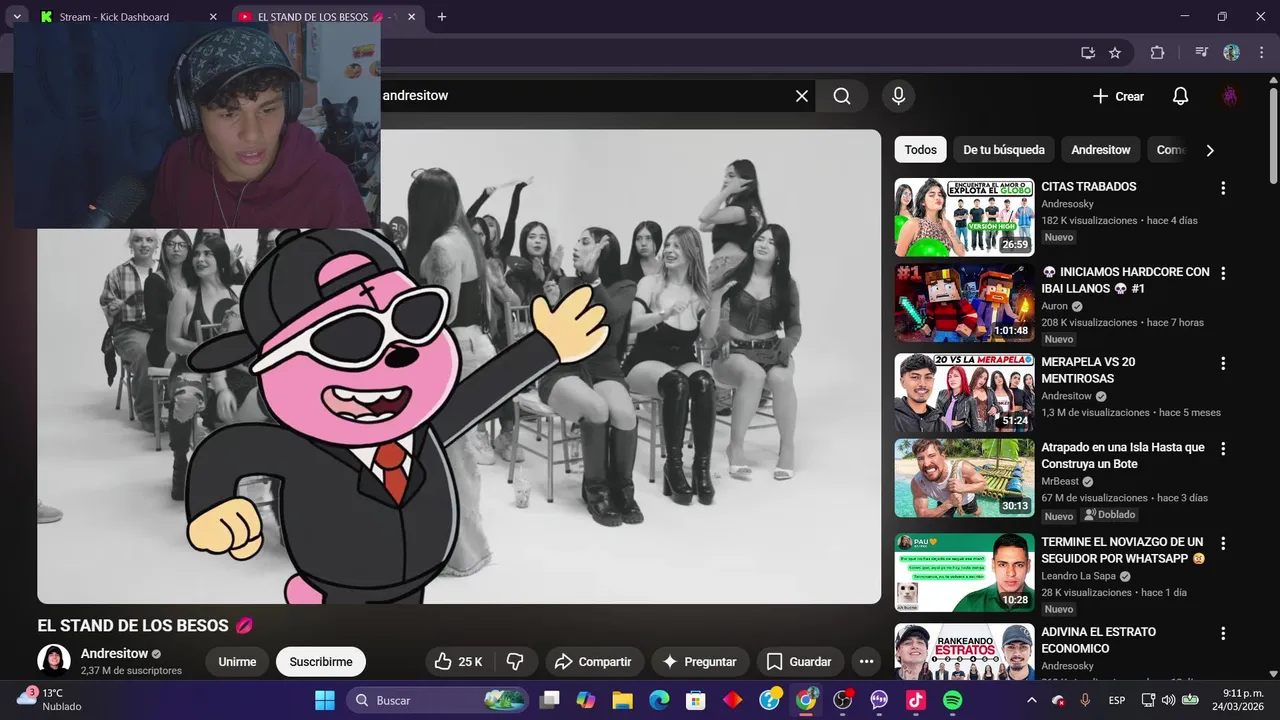Open options for TERMINE EL NOVIAZGO video
The image size is (1280, 720).
click(x=1222, y=543)
